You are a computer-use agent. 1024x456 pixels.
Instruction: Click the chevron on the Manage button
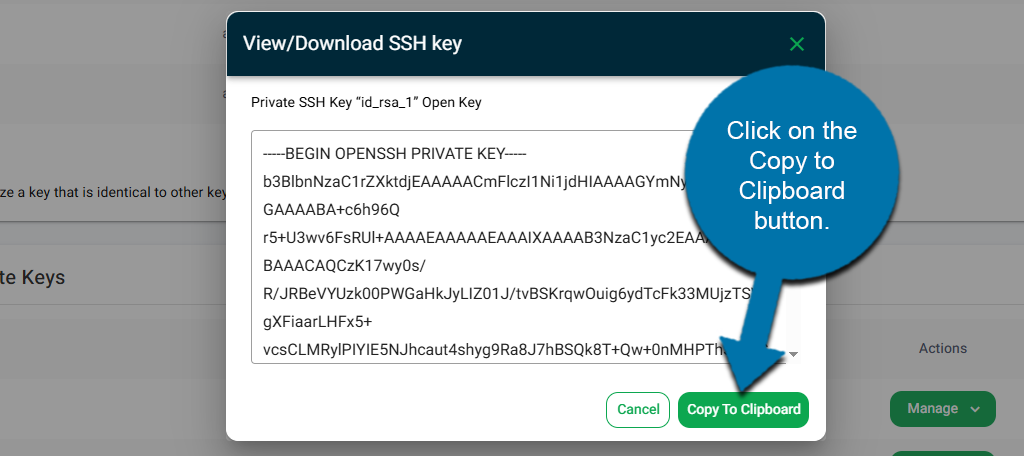[x=975, y=408]
